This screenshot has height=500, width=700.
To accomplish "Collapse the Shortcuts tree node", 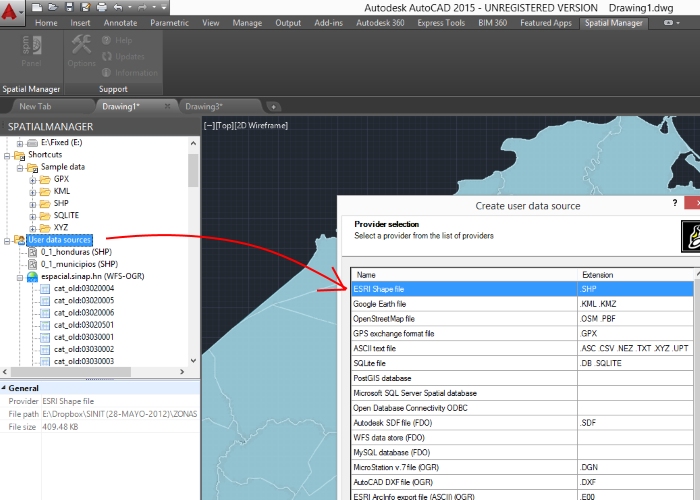I will click(7, 156).
